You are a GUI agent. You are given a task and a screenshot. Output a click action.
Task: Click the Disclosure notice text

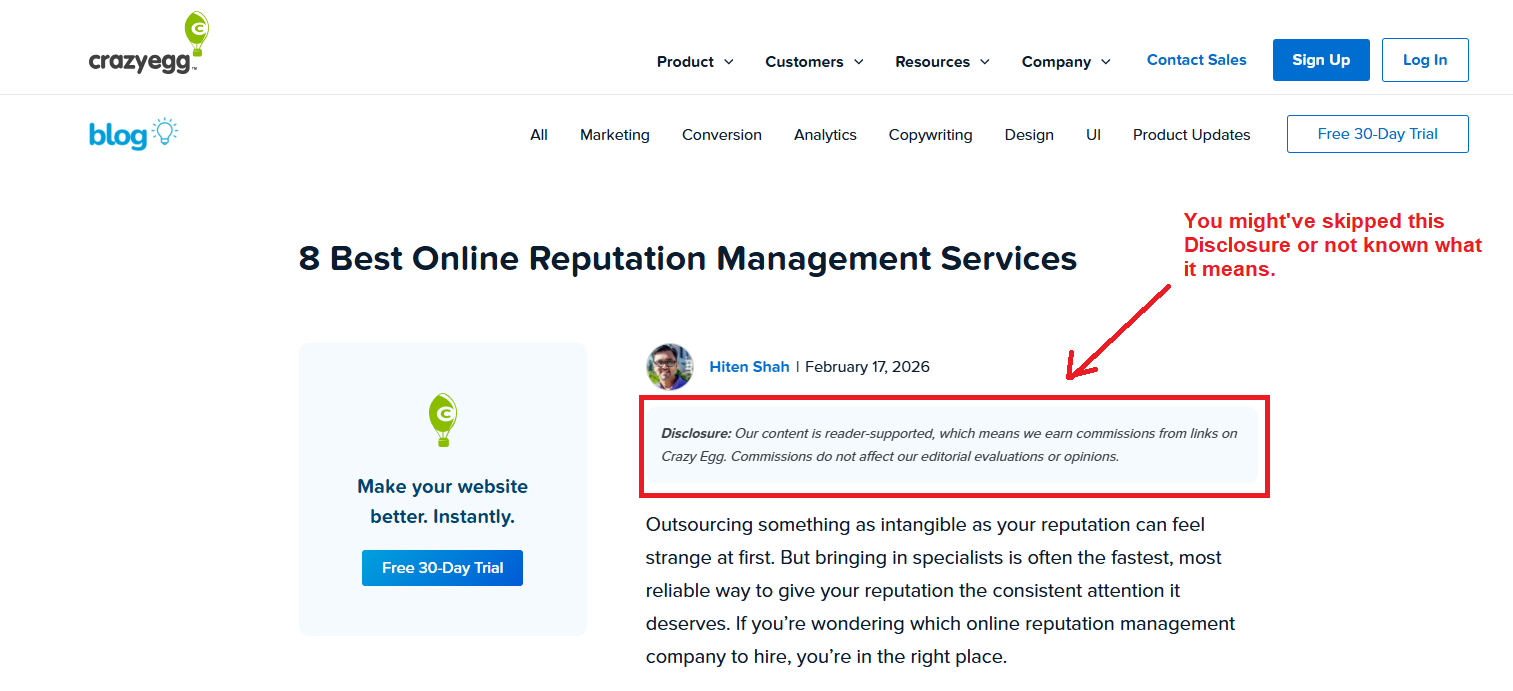pos(949,445)
